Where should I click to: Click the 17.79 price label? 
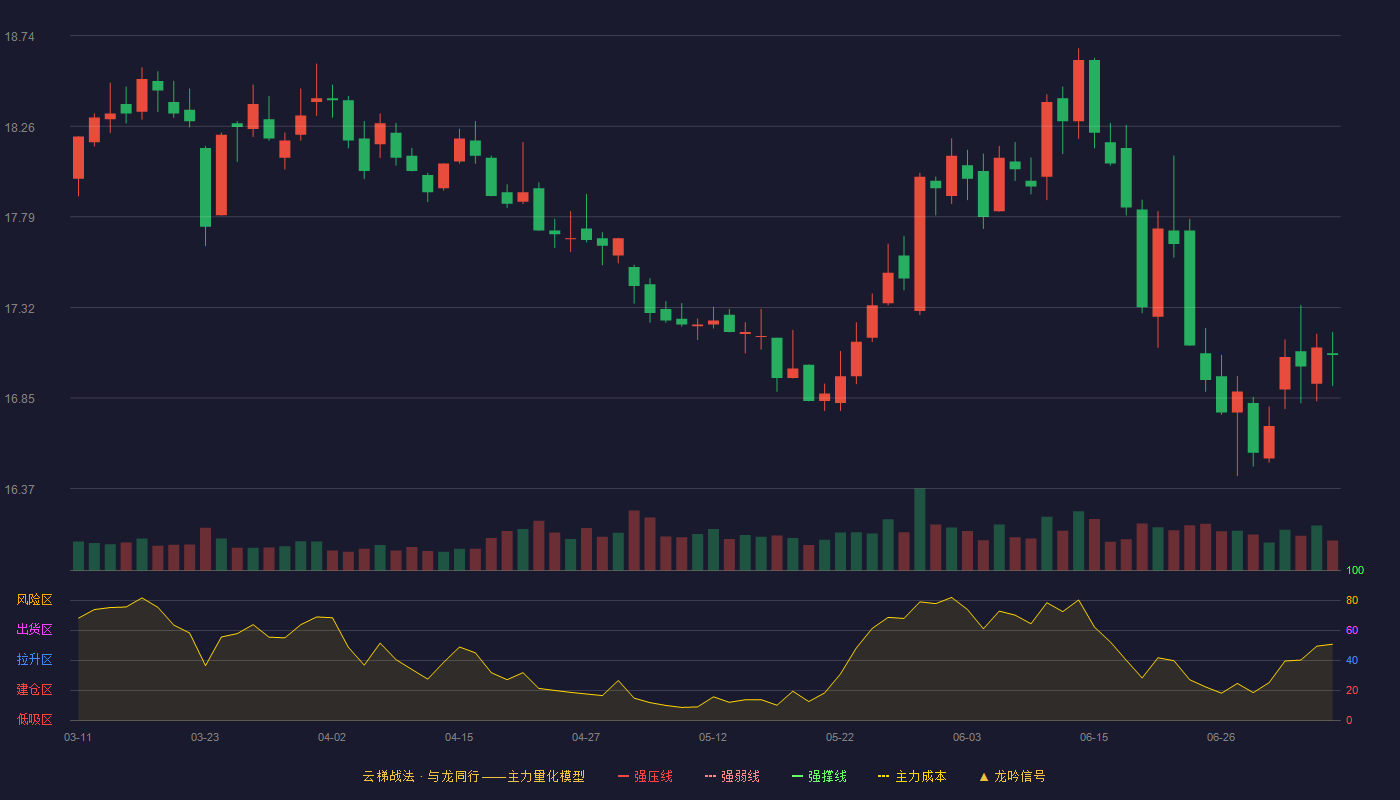[x=19, y=218]
